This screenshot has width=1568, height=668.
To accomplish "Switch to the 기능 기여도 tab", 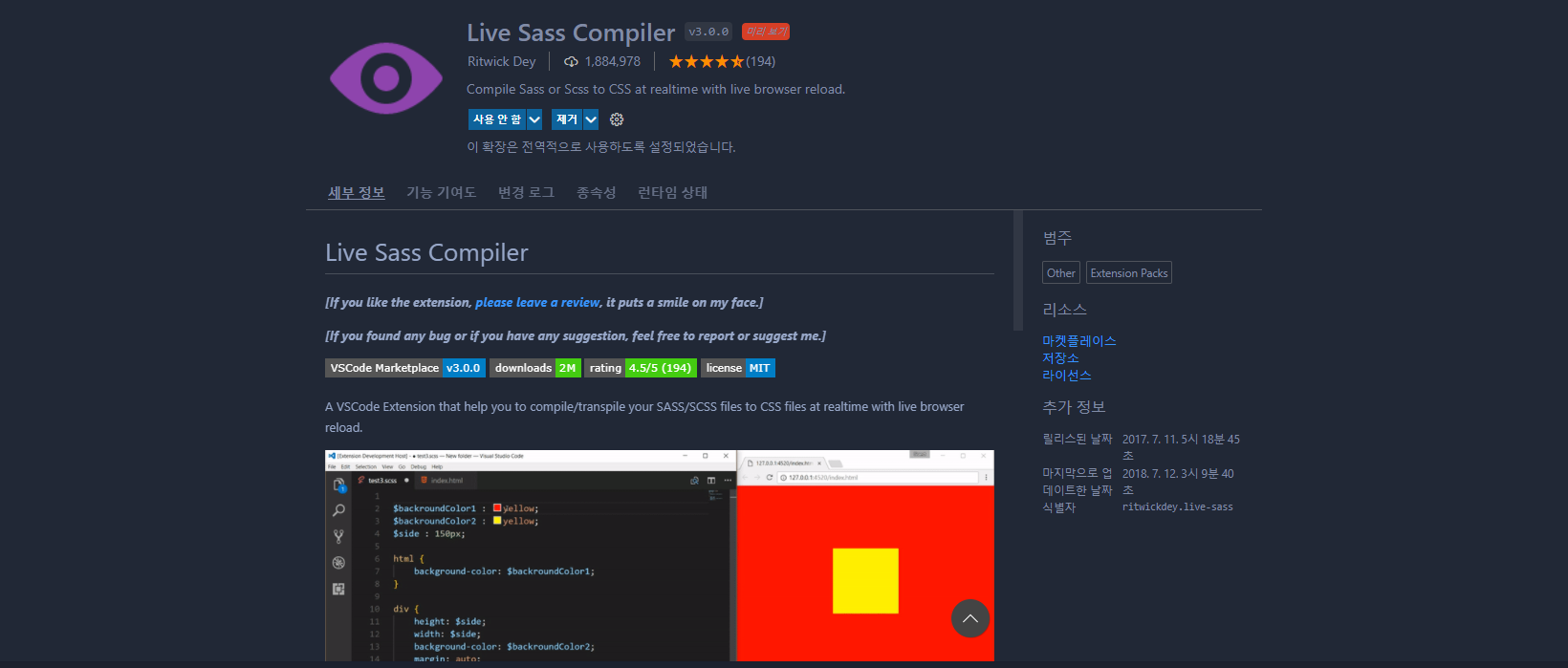I will (441, 192).
